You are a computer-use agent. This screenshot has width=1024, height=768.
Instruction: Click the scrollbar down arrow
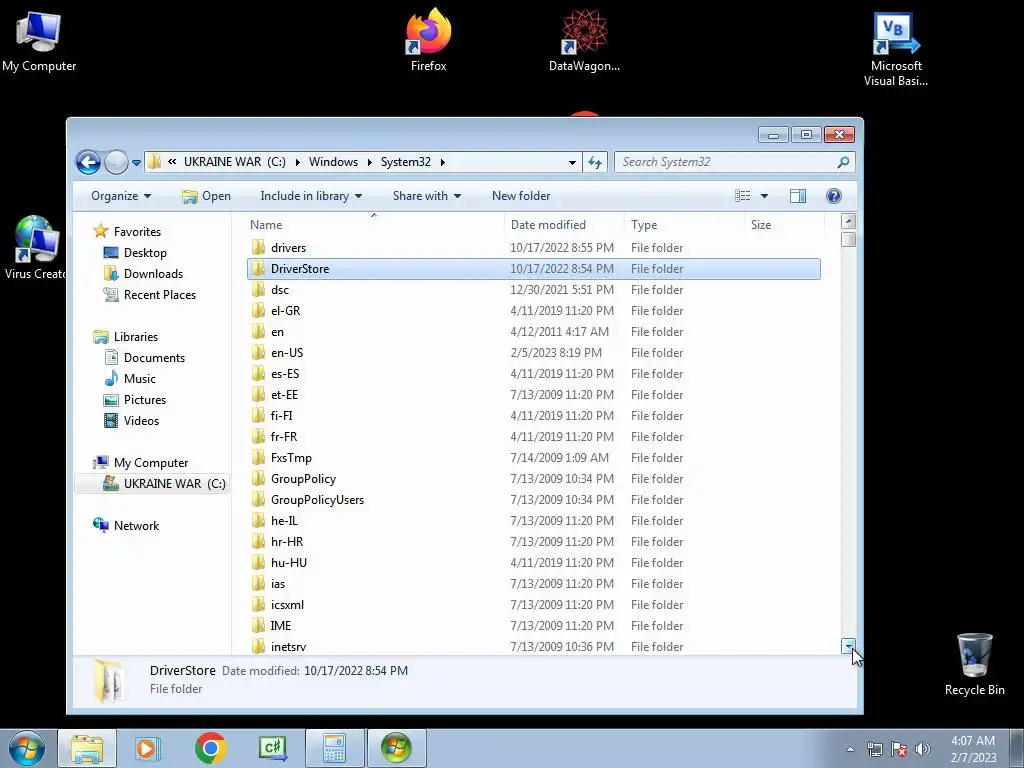click(x=848, y=646)
